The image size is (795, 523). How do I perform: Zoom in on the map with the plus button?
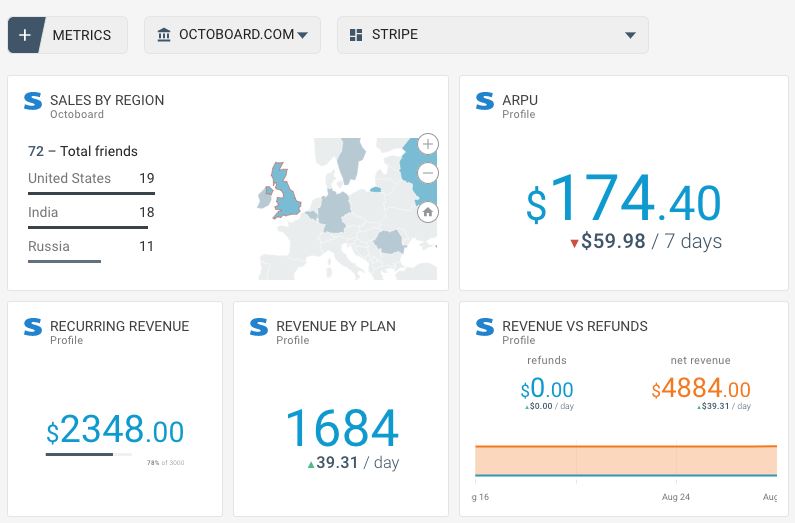428,144
